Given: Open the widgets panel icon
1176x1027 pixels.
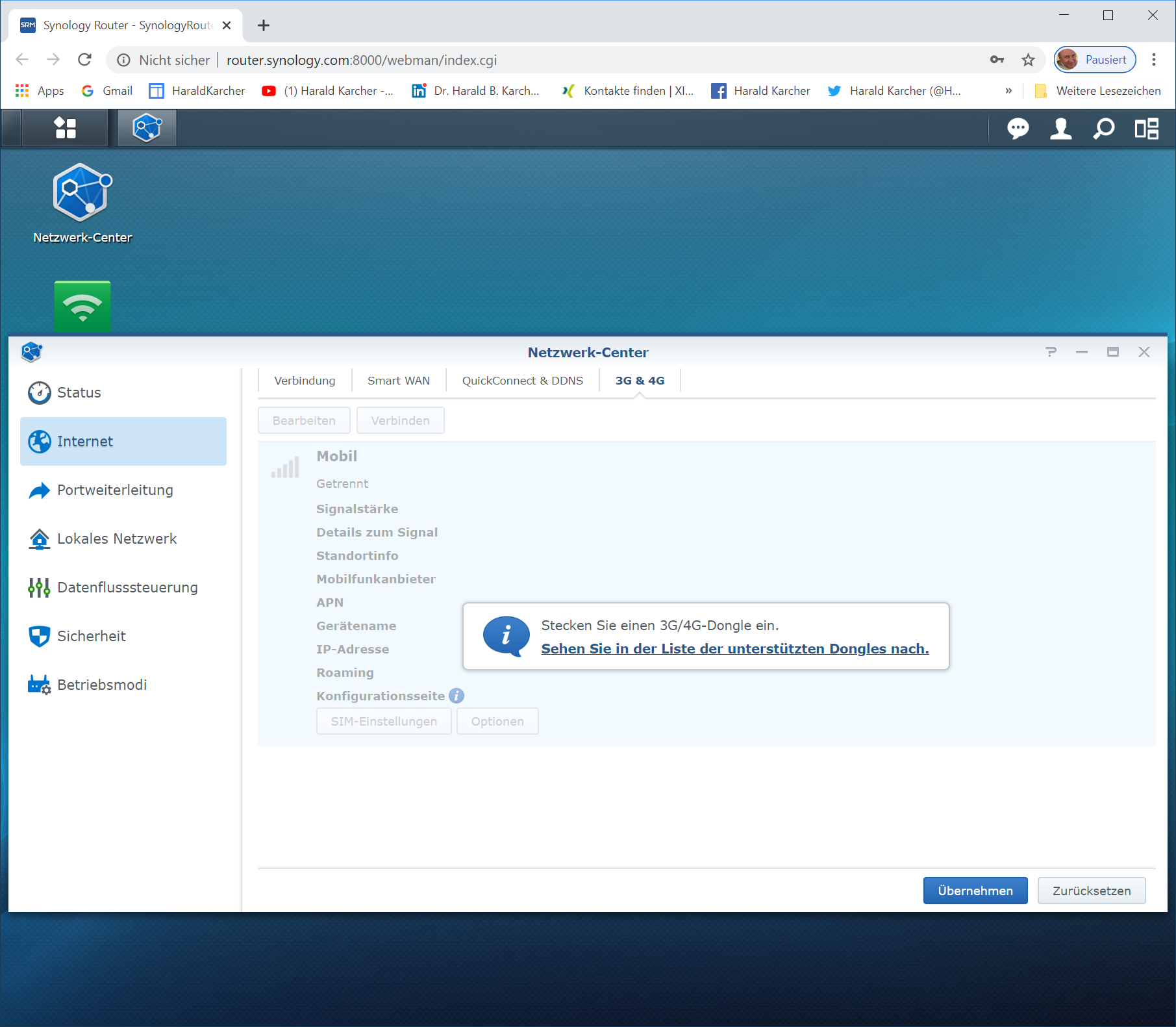Looking at the screenshot, I should (x=1146, y=129).
